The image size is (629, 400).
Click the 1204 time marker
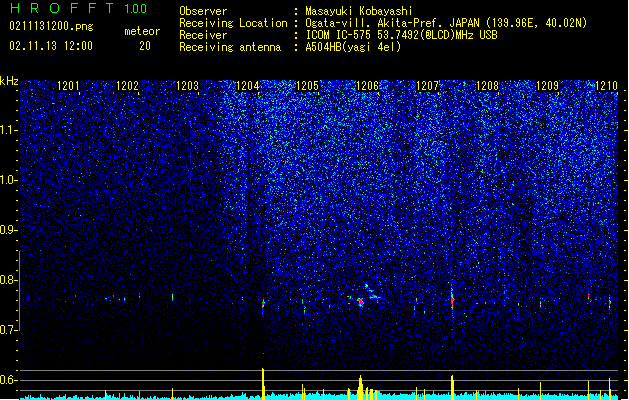248,85
